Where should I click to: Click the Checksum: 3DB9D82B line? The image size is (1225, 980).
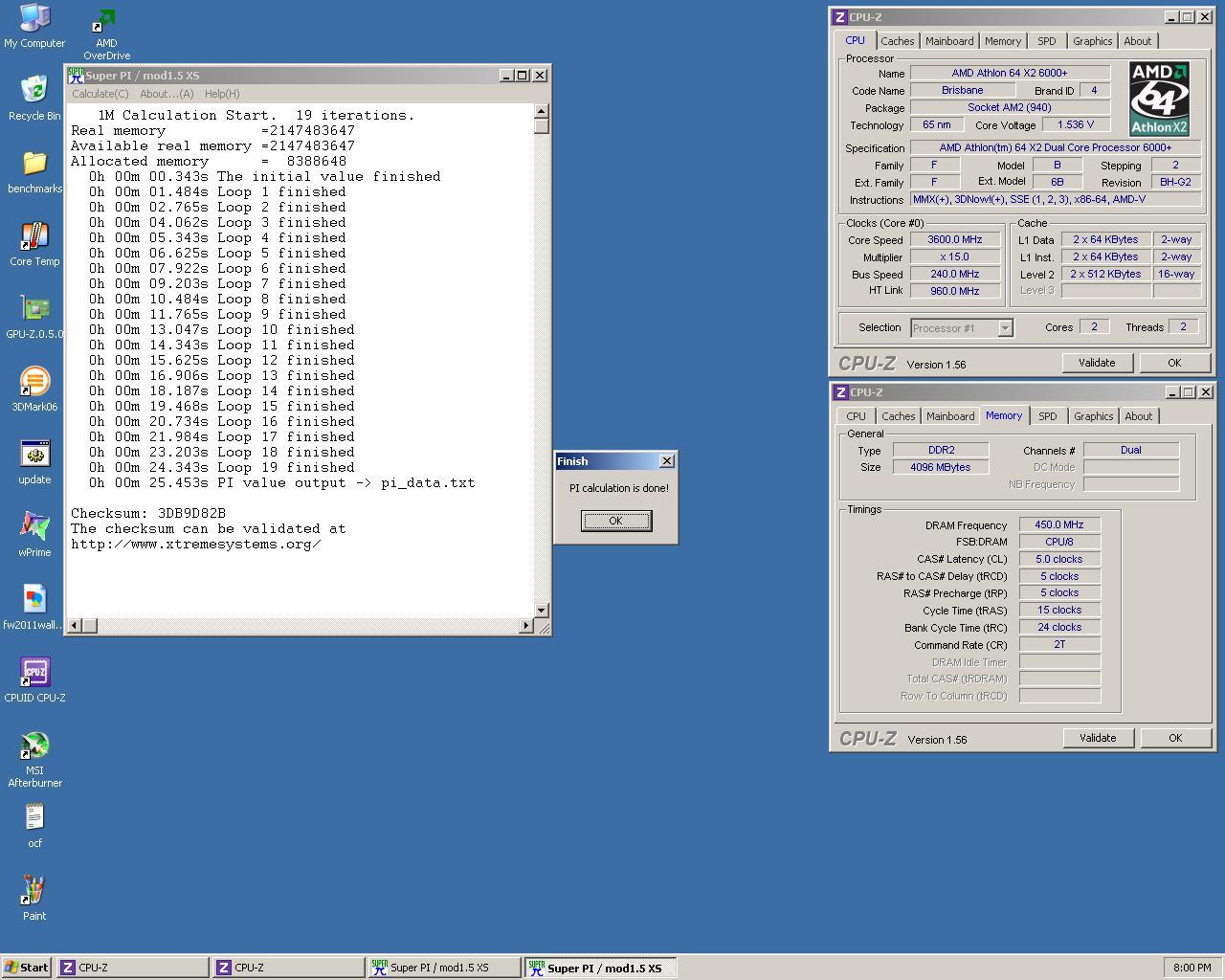148,514
